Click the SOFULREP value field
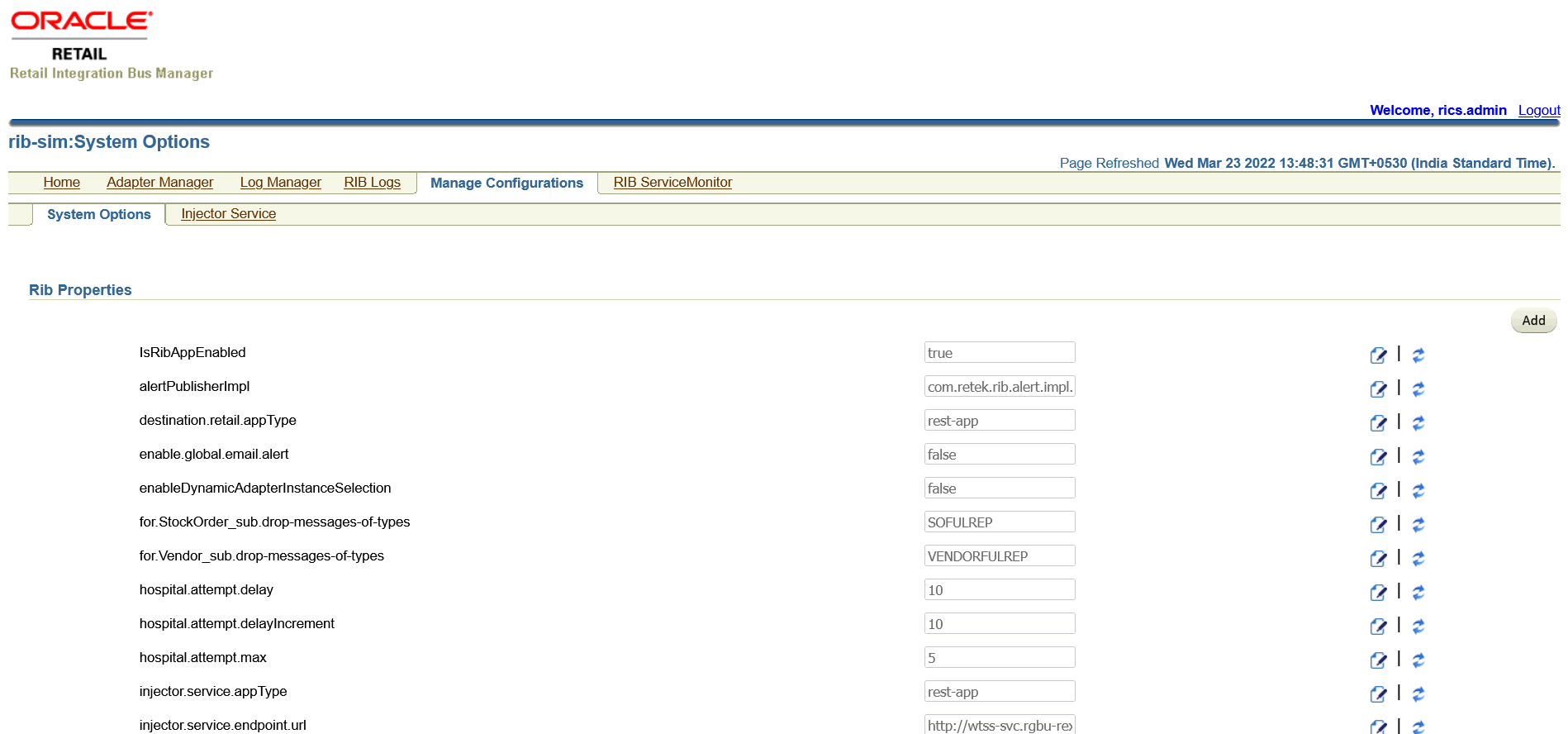This screenshot has height=734, width=1568. tap(1000, 522)
